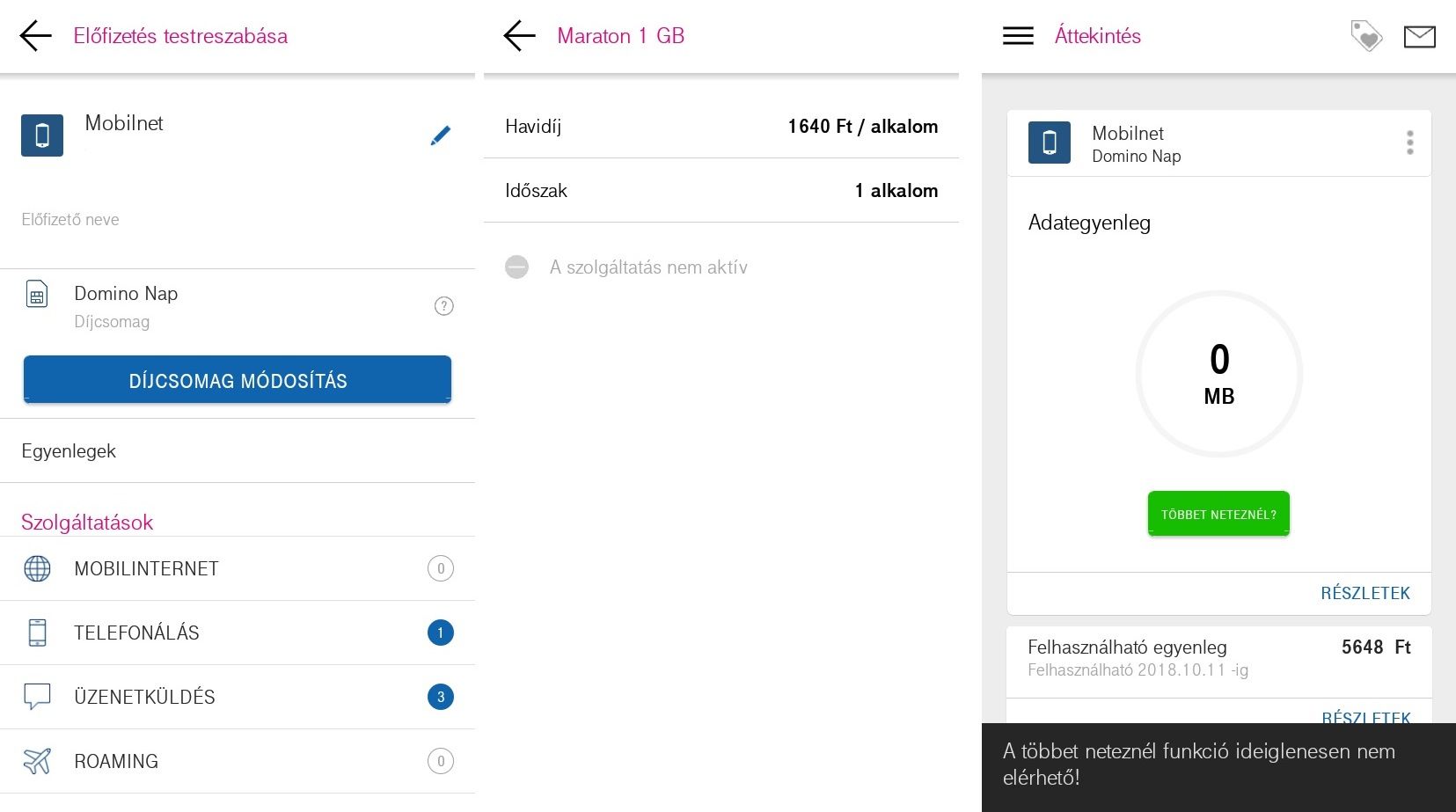
Task: Tap back arrow on Maraton 1 GB
Action: pyautogui.click(x=519, y=36)
